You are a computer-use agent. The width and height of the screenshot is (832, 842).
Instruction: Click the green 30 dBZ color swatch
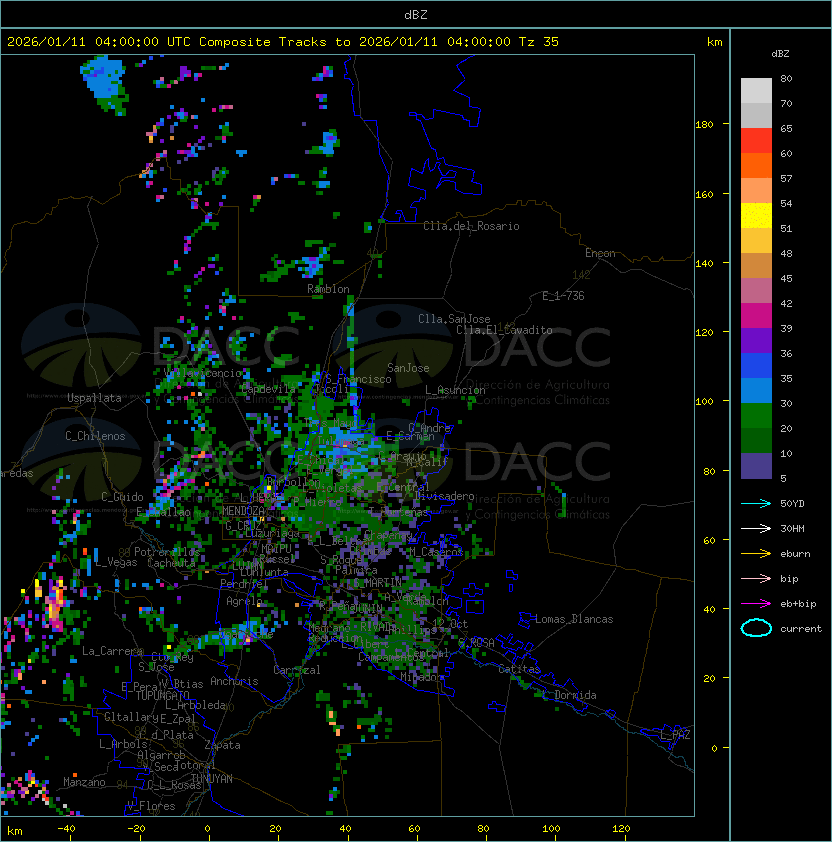[756, 416]
